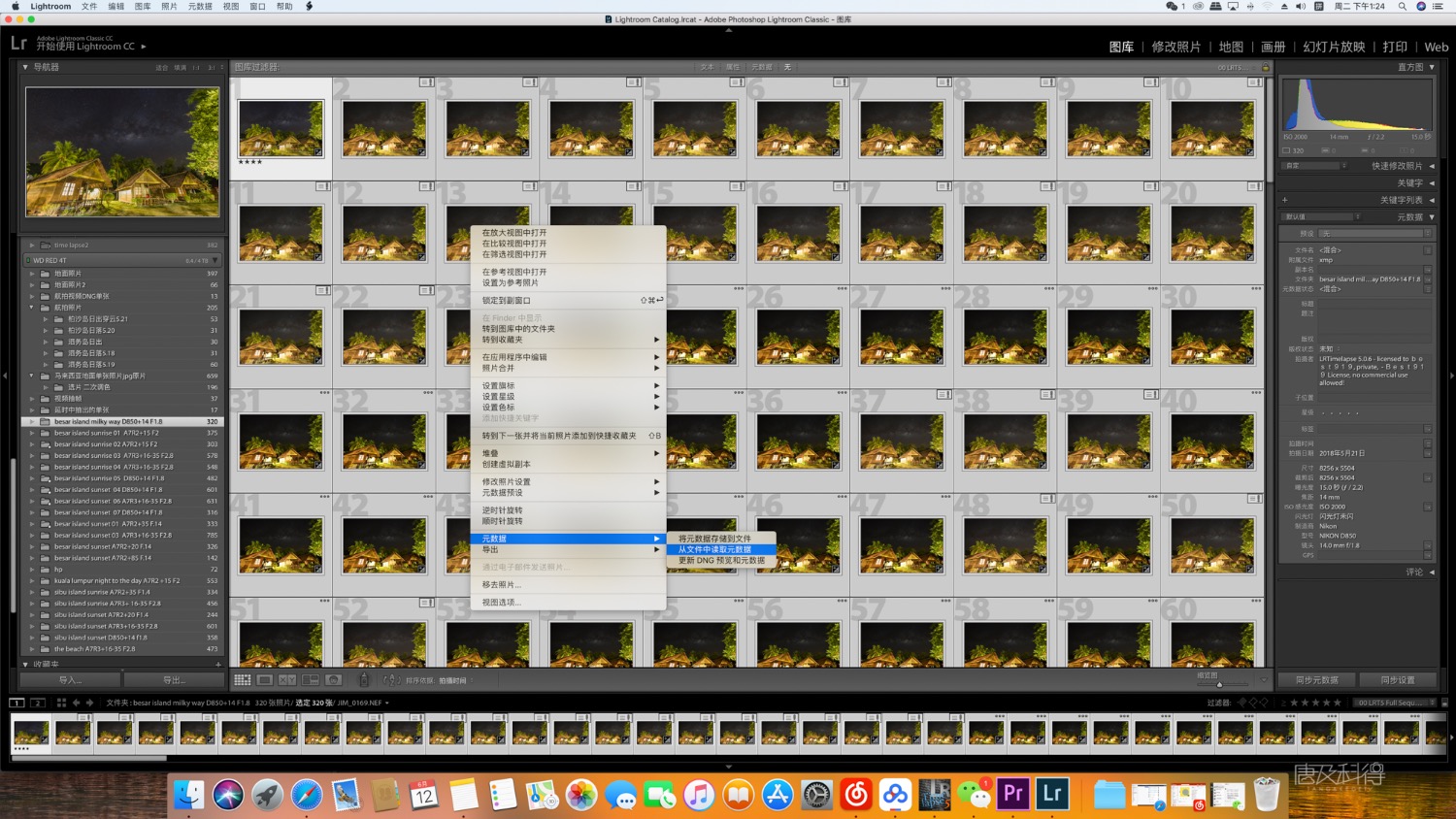This screenshot has width=1456, height=819.
Task: Go back with filmstrip left arrow
Action: [x=77, y=703]
